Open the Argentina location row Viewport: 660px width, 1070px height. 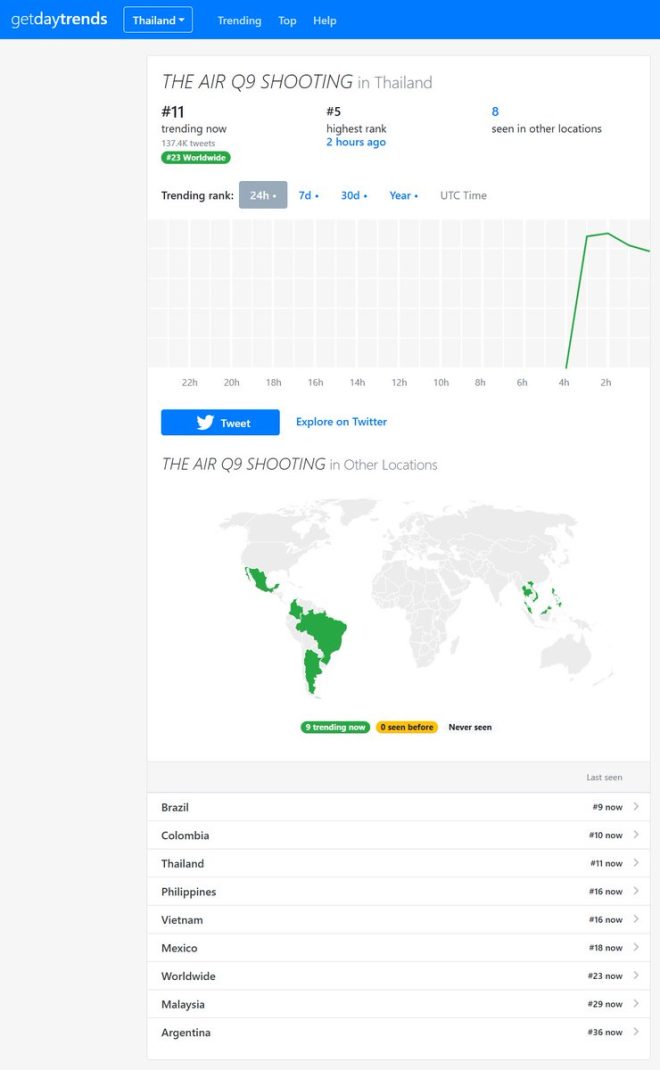pos(399,1032)
